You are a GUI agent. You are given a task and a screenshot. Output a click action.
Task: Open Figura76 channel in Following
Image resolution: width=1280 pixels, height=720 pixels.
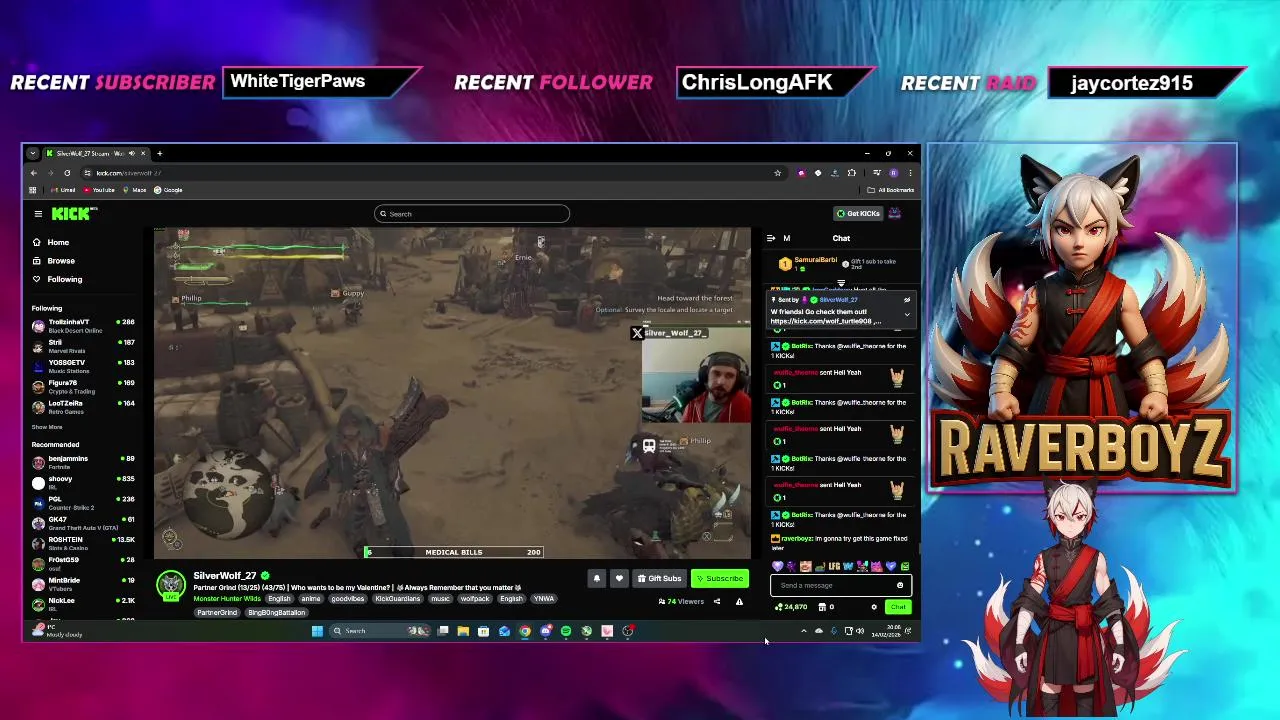84,386
